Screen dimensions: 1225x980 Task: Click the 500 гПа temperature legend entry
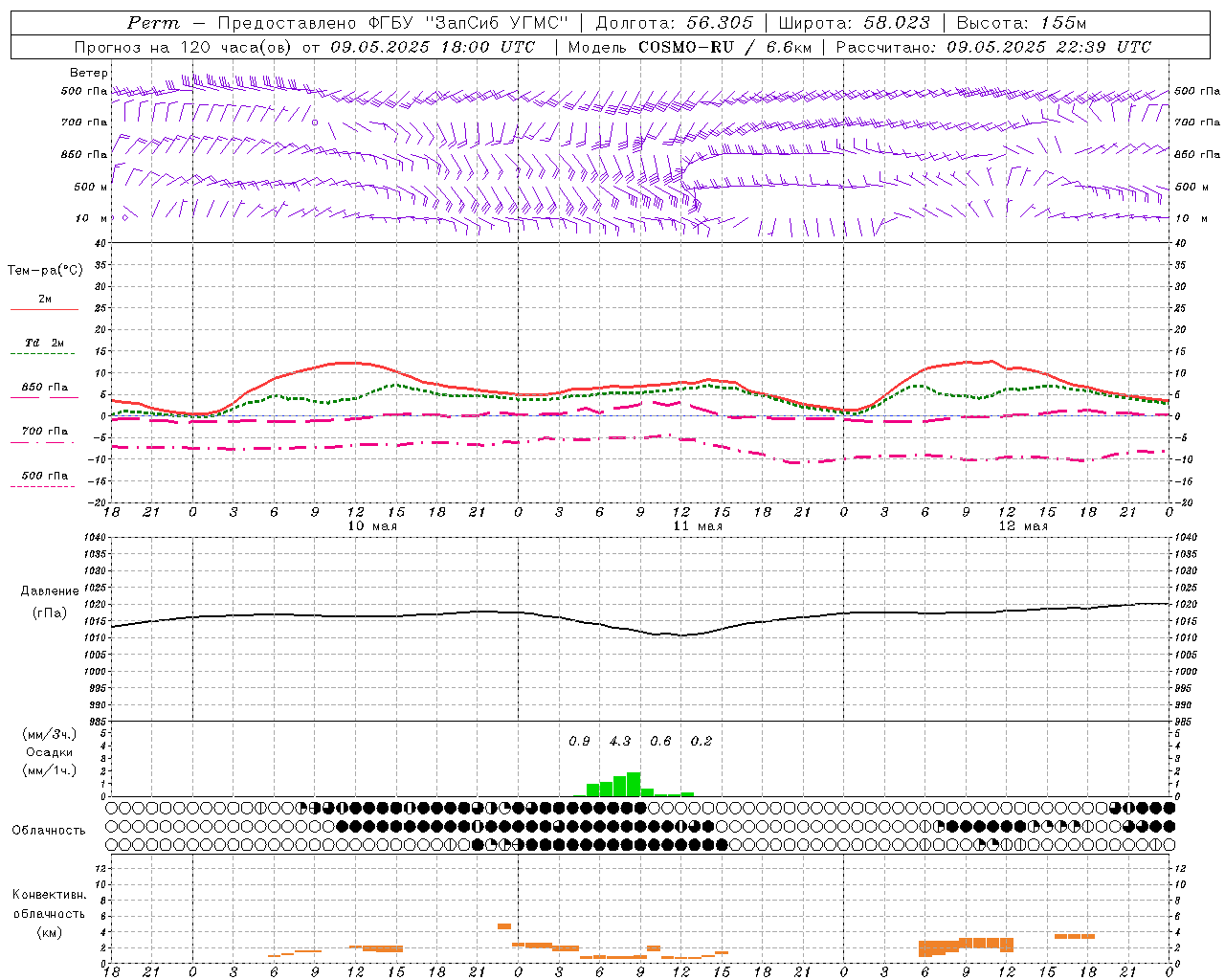[45, 479]
